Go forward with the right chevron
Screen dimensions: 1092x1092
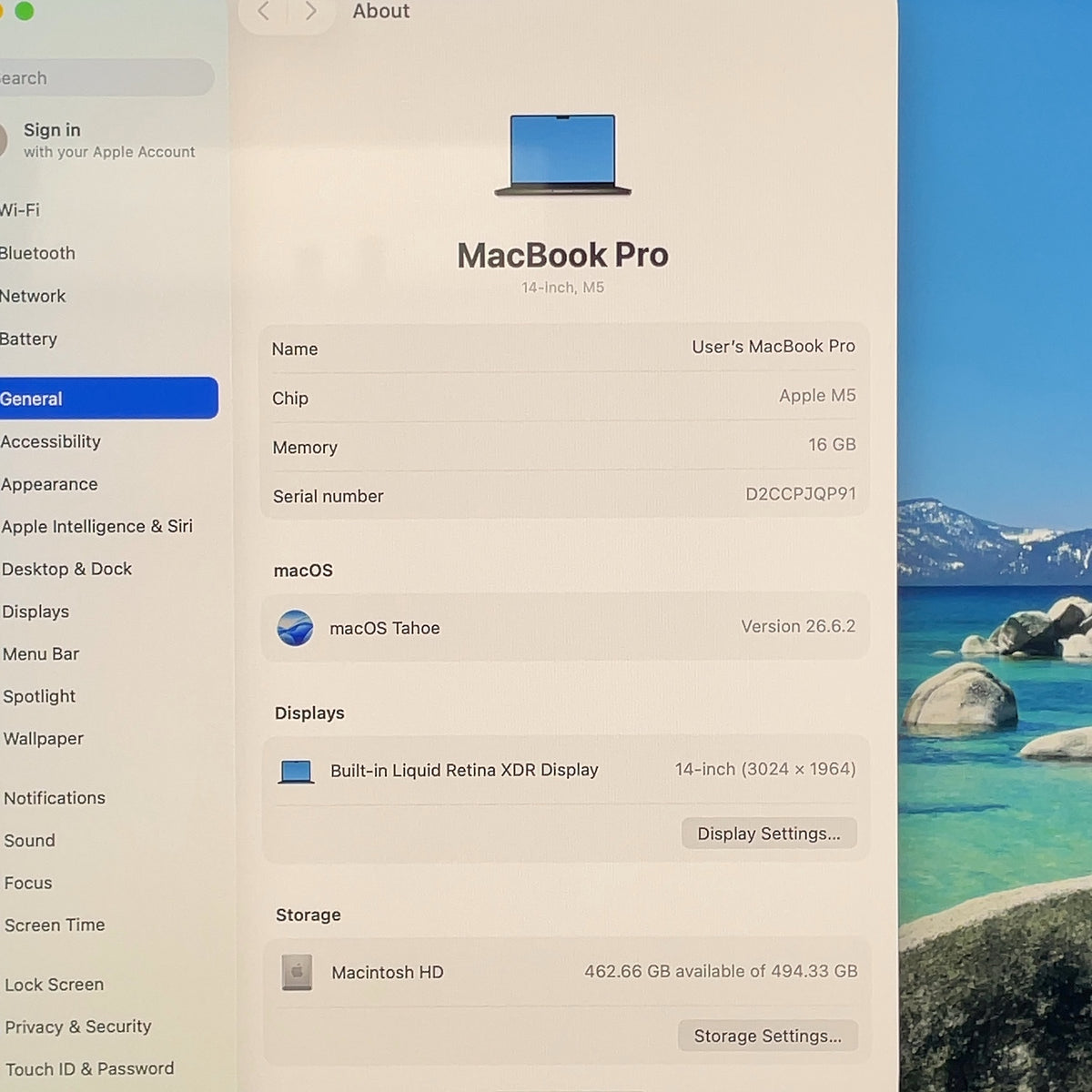click(x=311, y=11)
